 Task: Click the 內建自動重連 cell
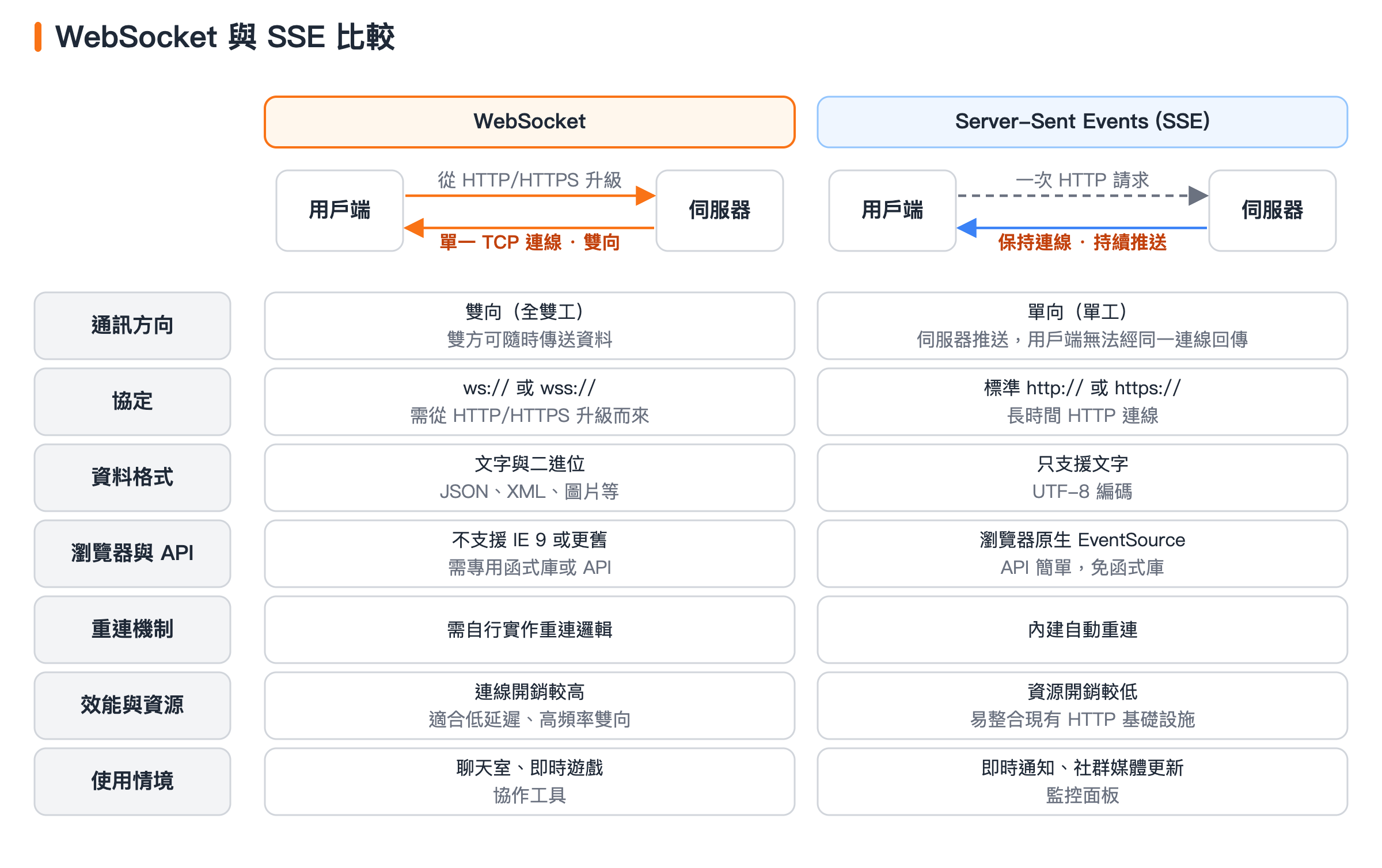1083,630
